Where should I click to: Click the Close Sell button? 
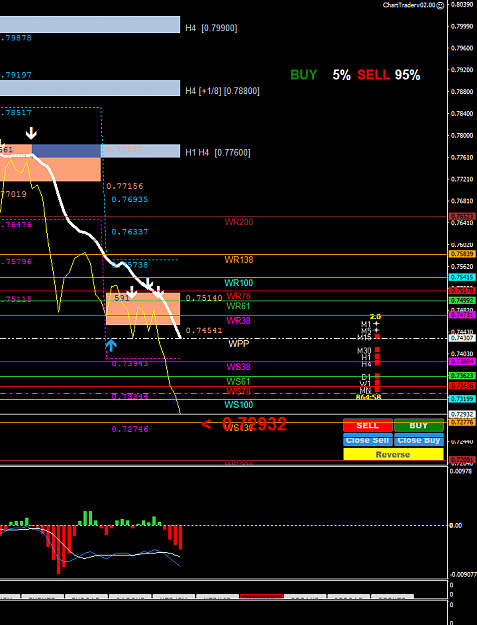click(367, 440)
